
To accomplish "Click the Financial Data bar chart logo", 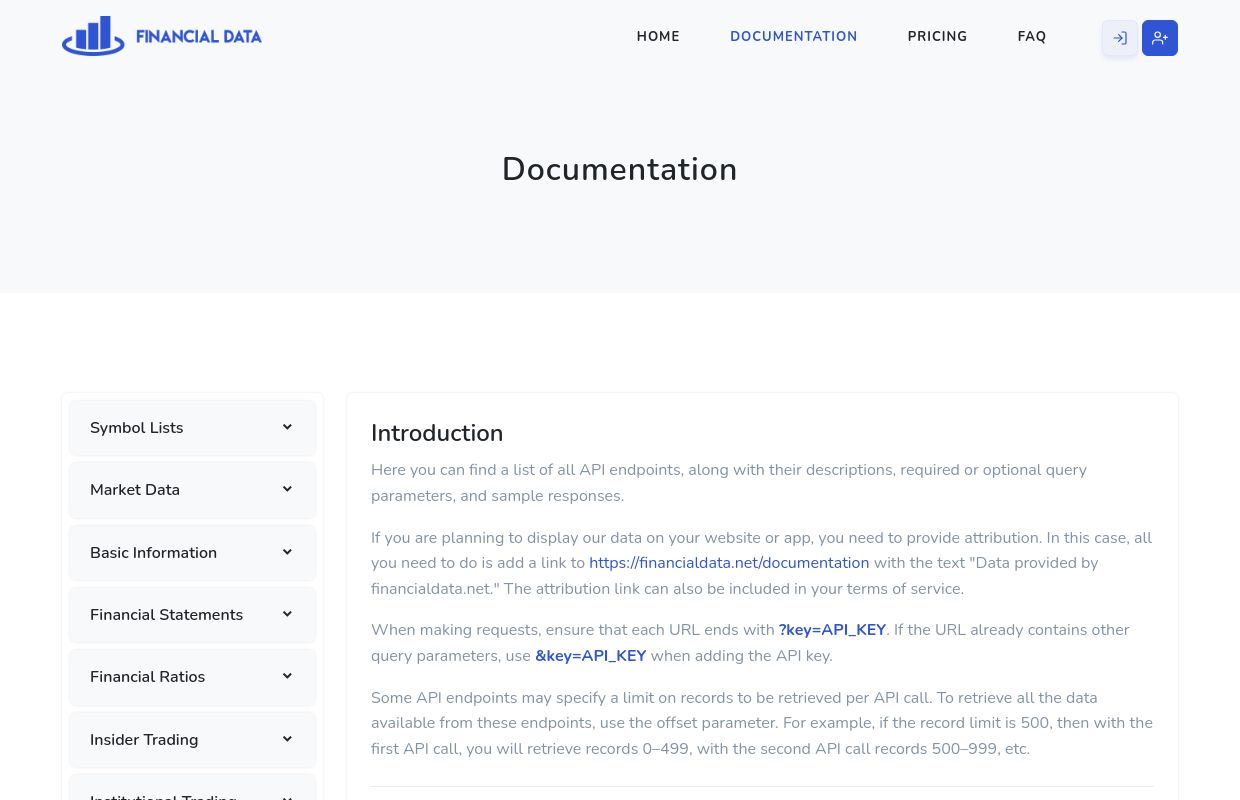I will [x=93, y=36].
